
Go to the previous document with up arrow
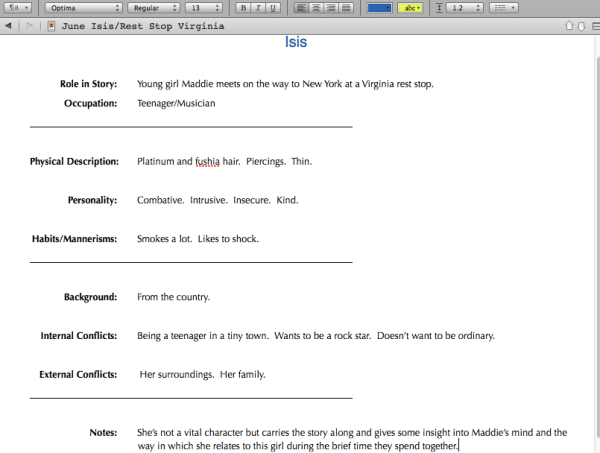569,26
